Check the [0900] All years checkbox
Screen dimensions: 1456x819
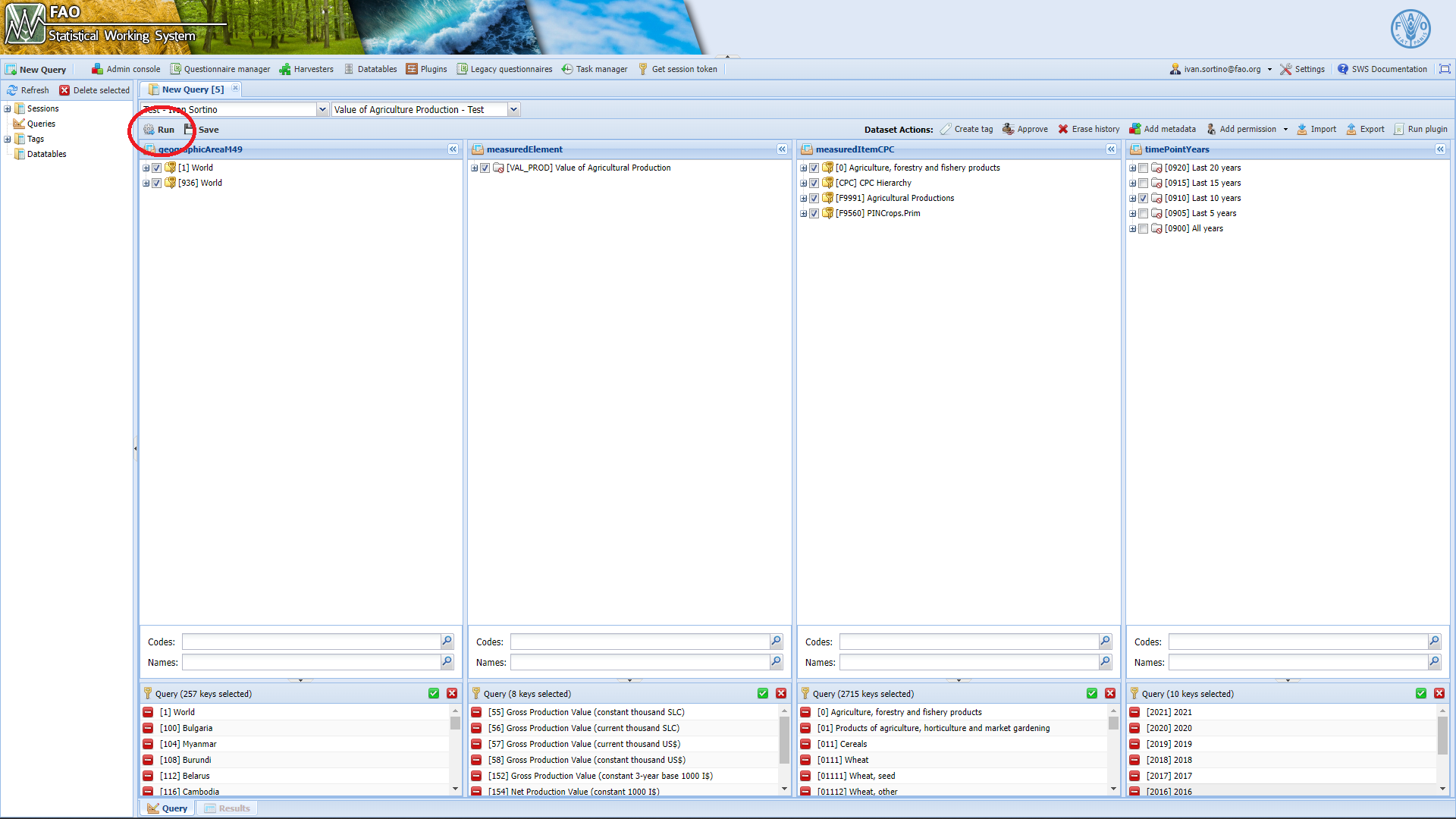pyautogui.click(x=1144, y=228)
